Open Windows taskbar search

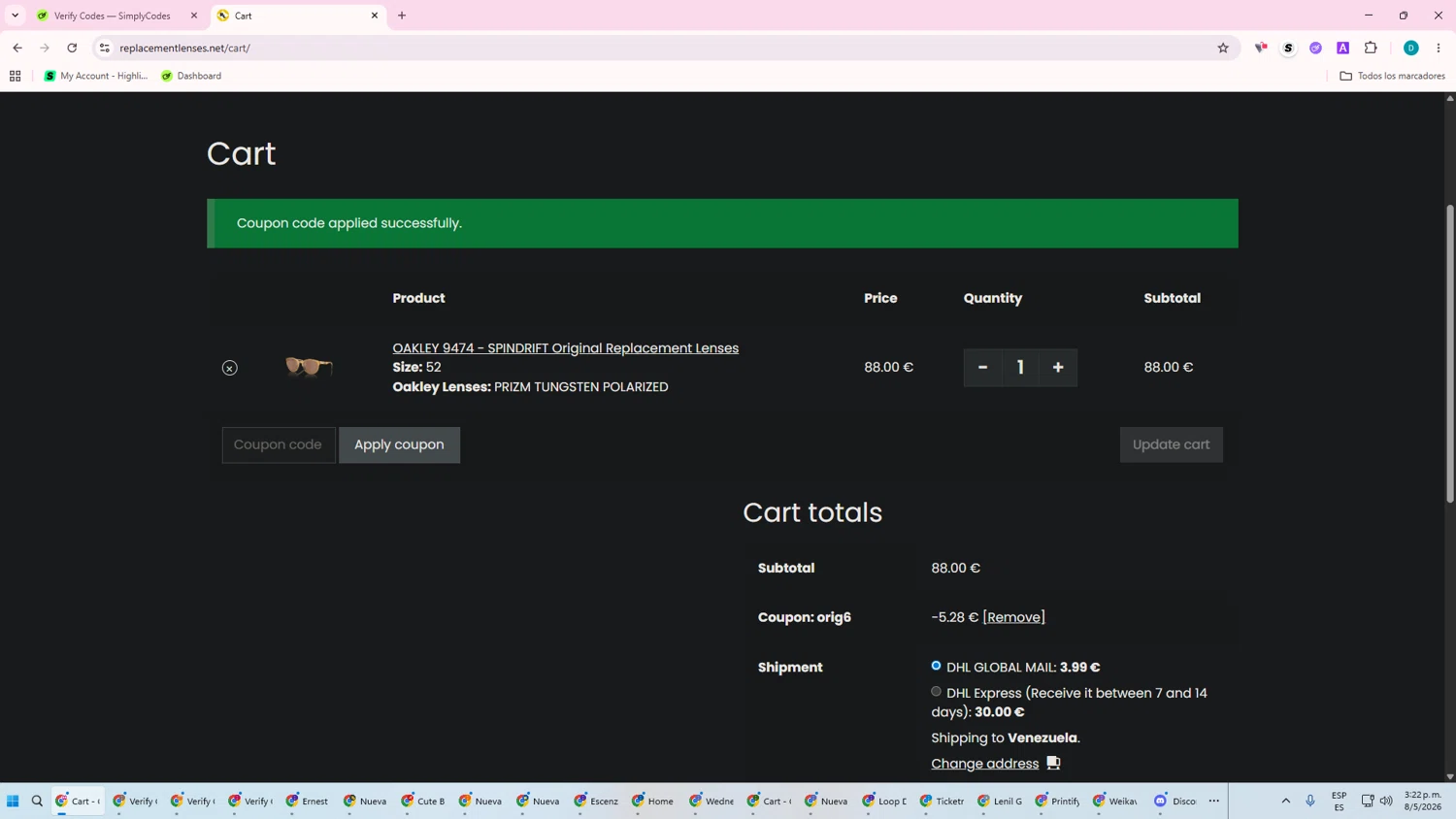click(38, 801)
